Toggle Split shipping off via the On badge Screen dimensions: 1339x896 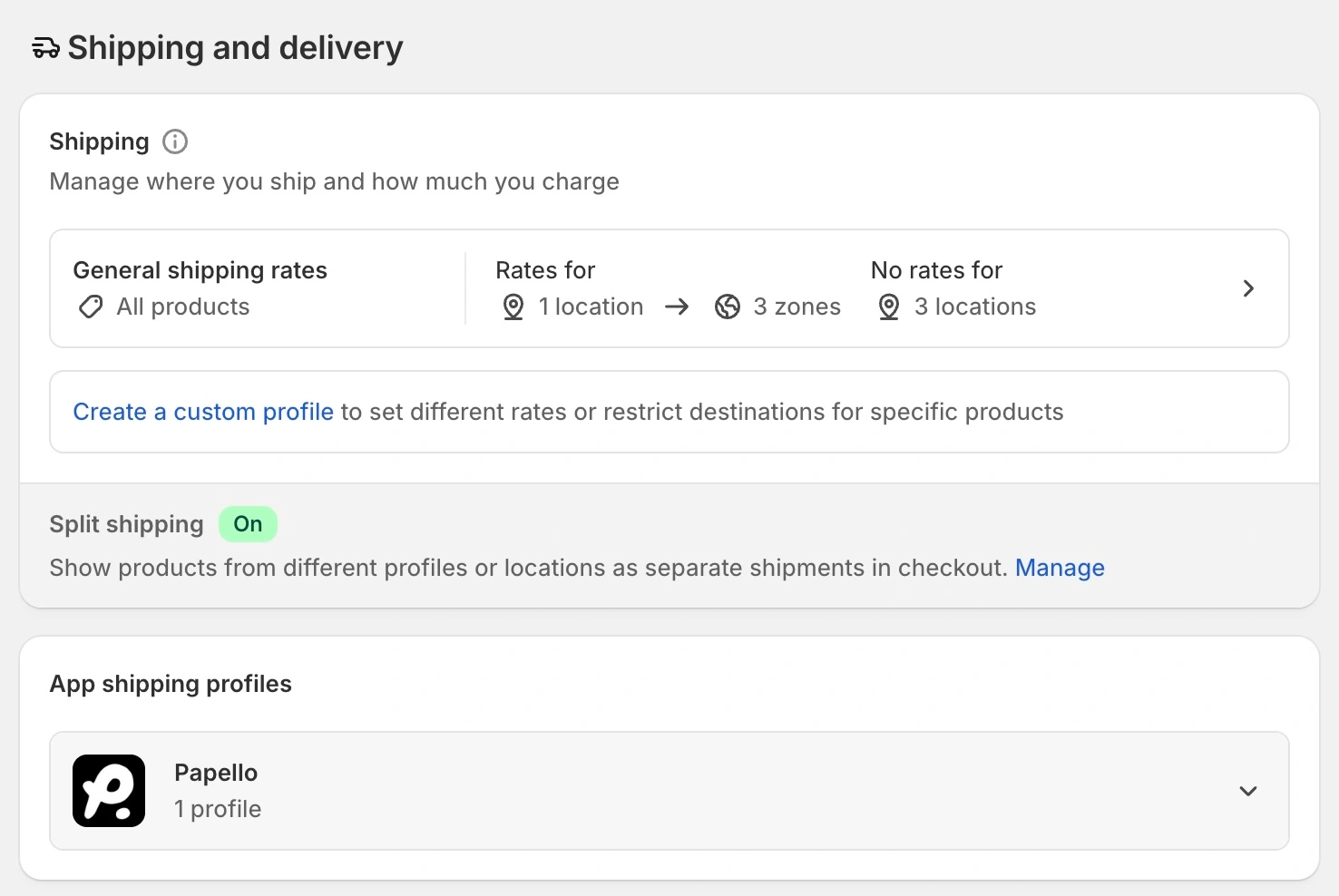coord(248,524)
